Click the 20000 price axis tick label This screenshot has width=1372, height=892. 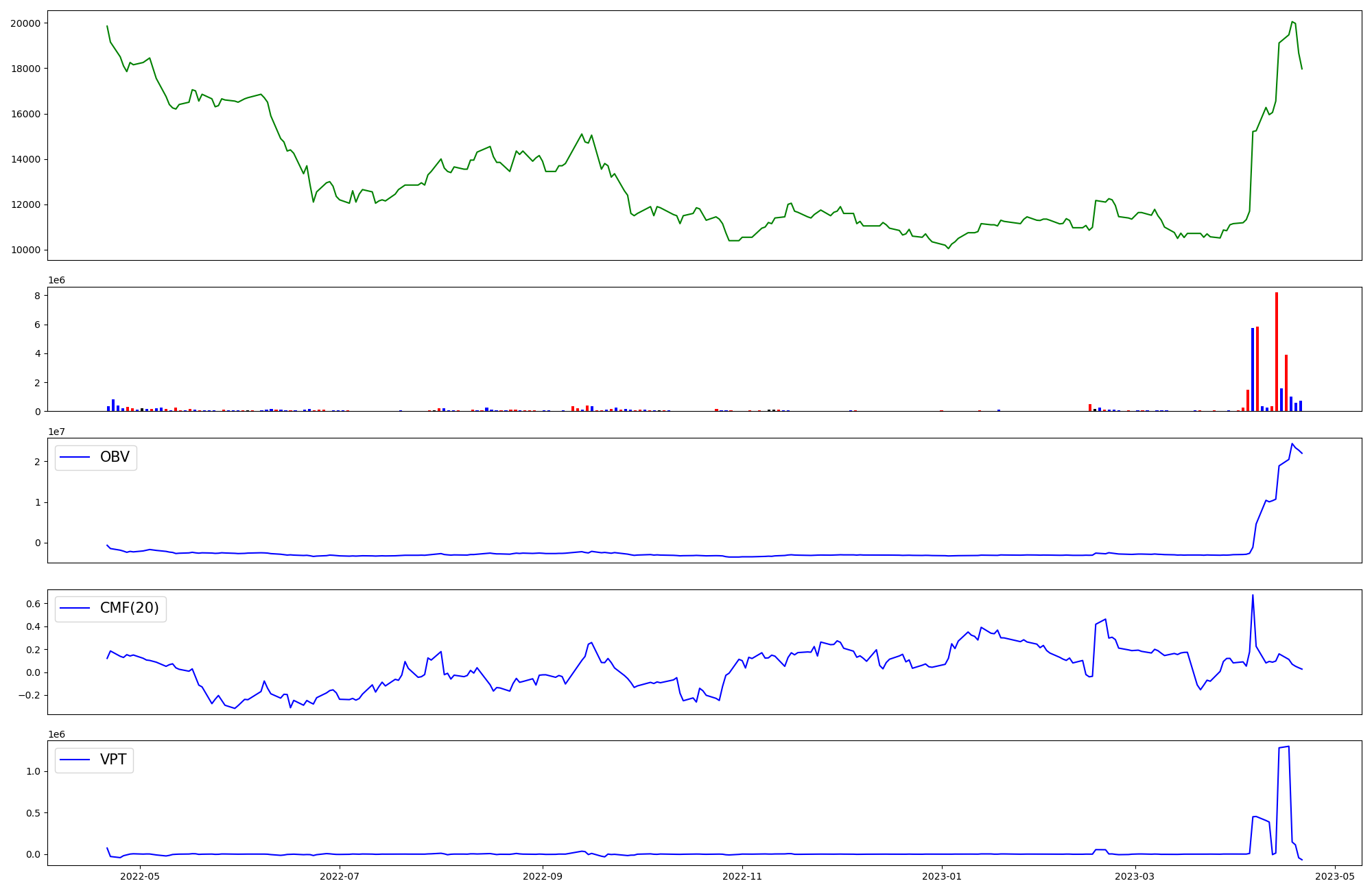tap(25, 23)
